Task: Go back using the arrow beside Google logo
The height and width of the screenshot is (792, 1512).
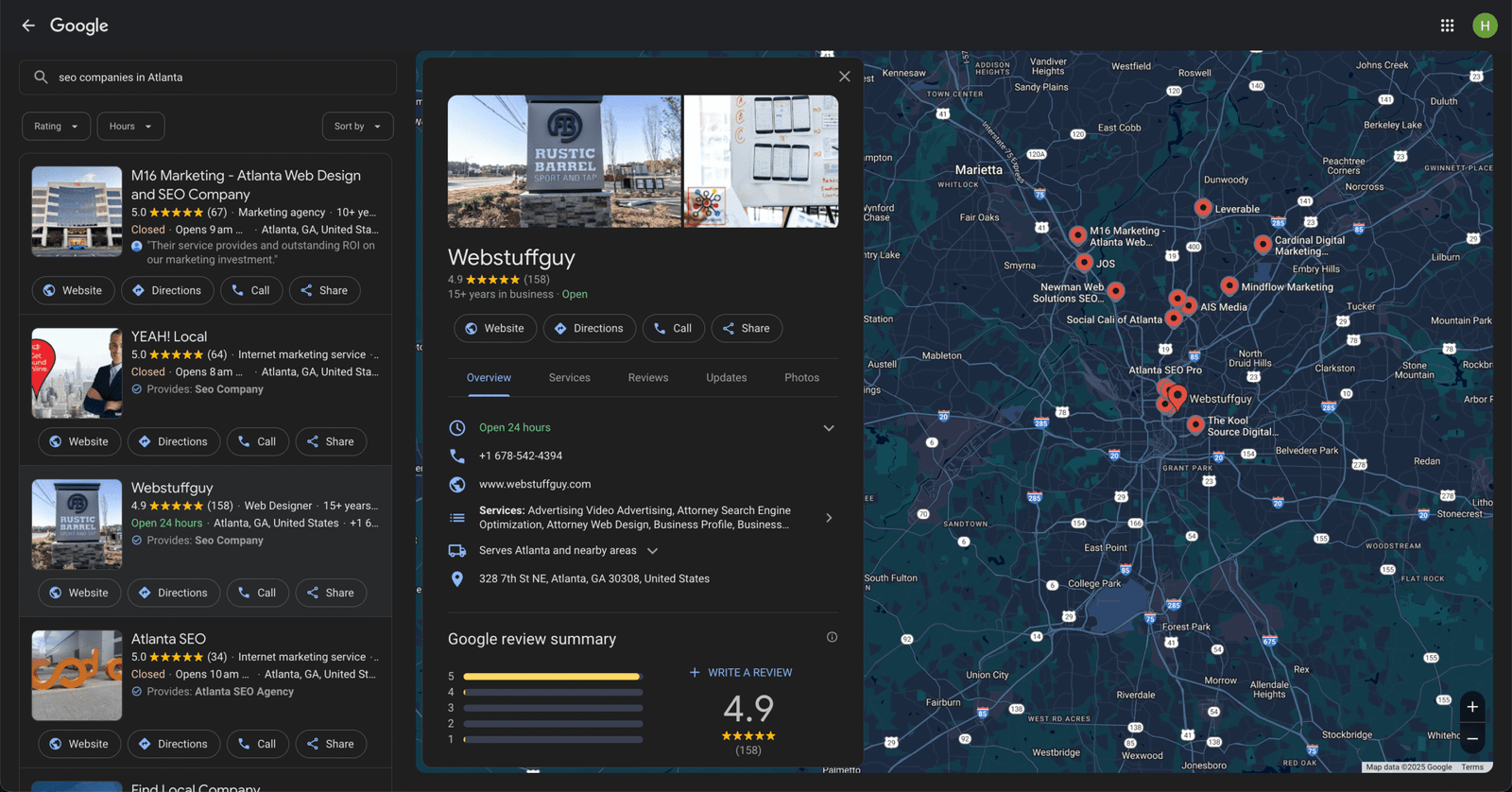Action: [x=28, y=26]
